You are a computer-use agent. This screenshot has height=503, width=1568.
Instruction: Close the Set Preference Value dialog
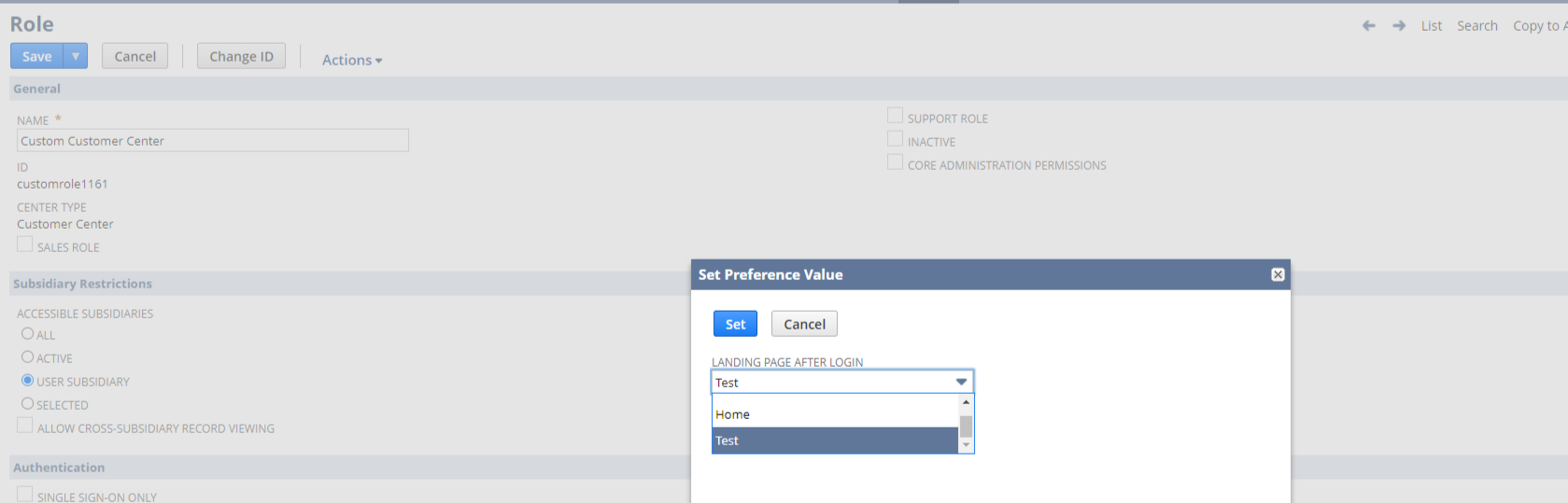[x=1278, y=274]
